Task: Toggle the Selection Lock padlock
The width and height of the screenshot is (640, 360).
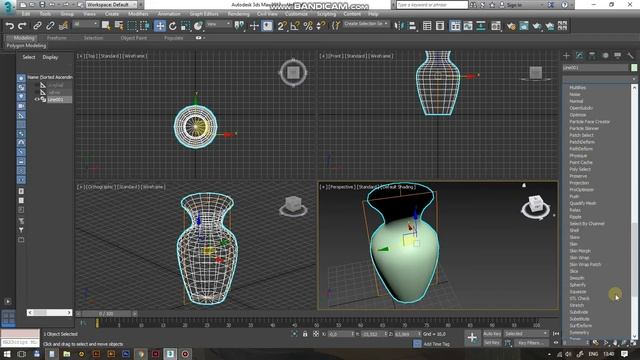Action: [305, 334]
